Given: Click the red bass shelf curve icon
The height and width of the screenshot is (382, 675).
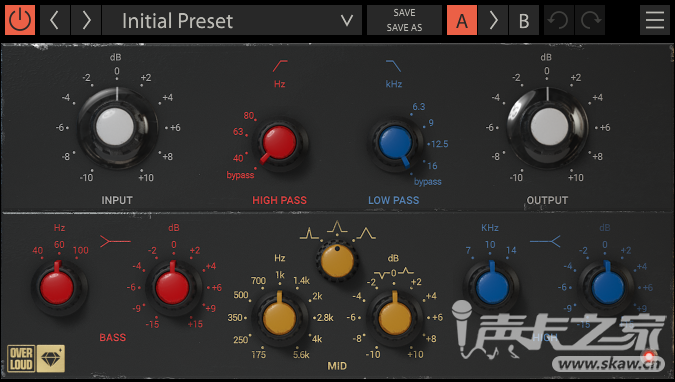Looking at the screenshot, I should pyautogui.click(x=115, y=242).
